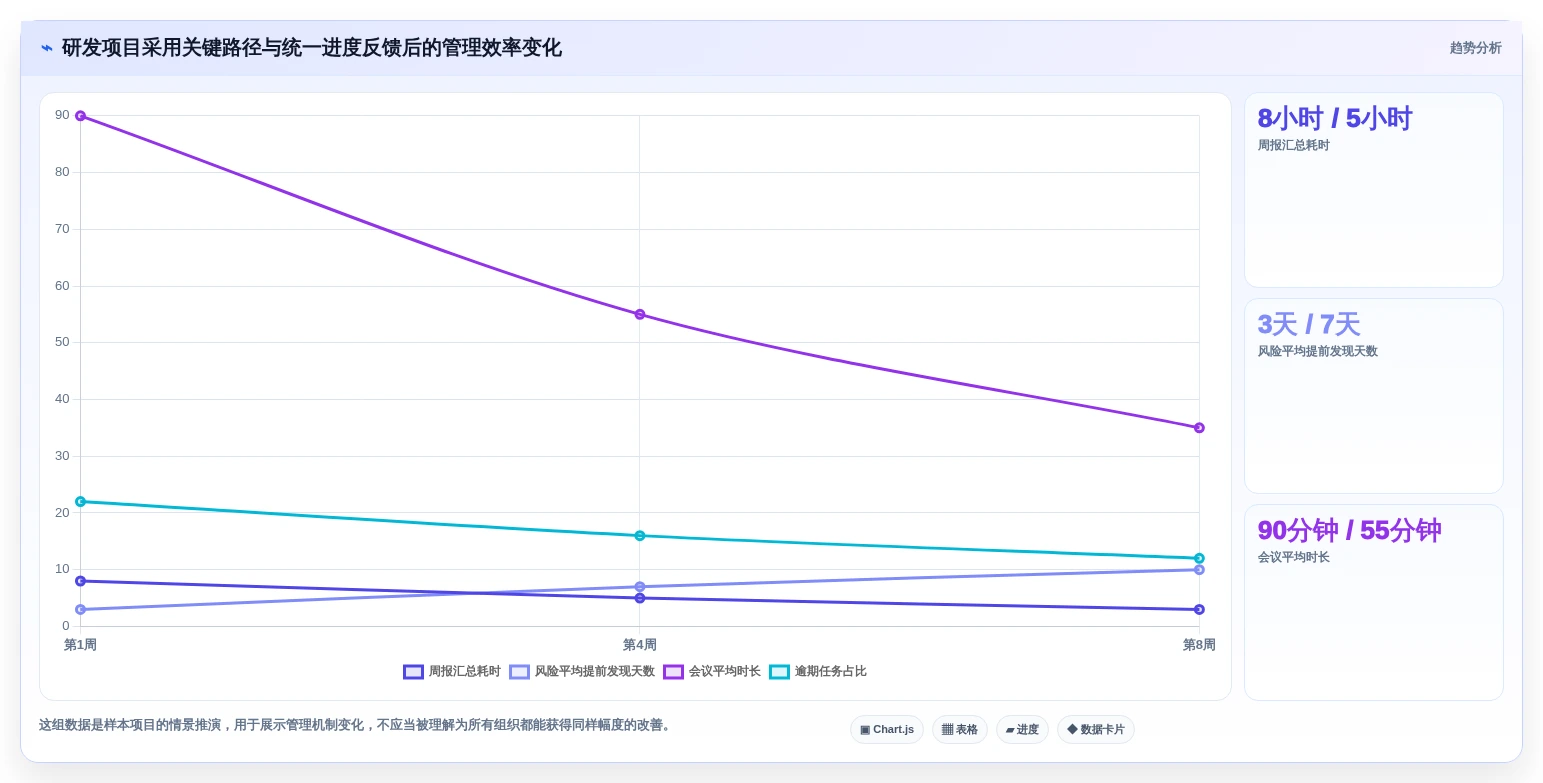Viewport: 1543px width, 783px height.
Task: Click the 逾期任务占比 data point at 第1周
Action: pyautogui.click(x=81, y=502)
